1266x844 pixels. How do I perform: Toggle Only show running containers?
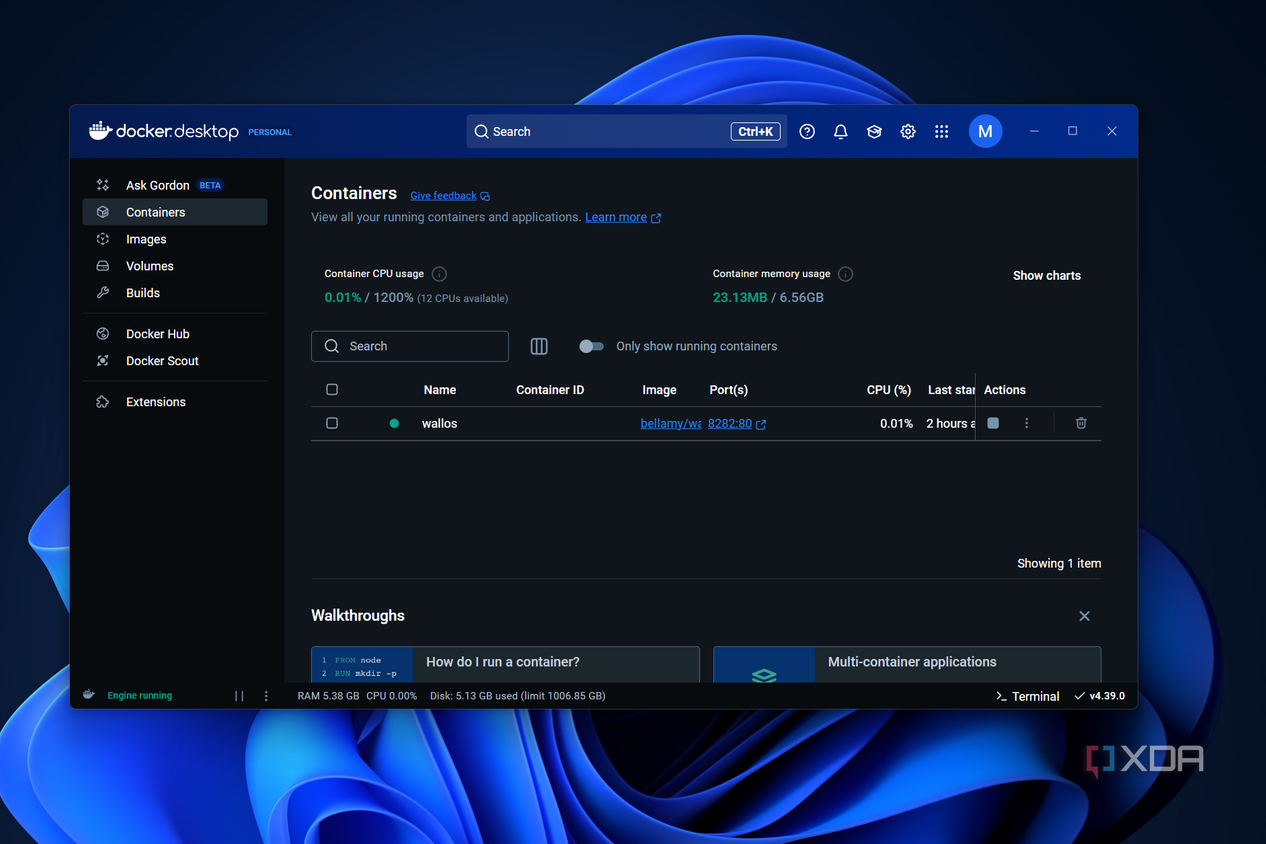click(591, 346)
